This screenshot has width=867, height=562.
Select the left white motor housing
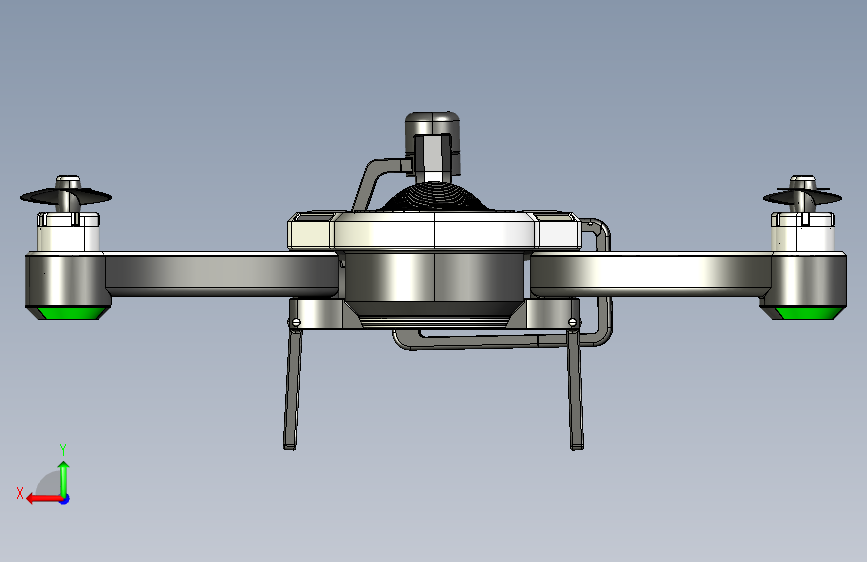click(69, 232)
